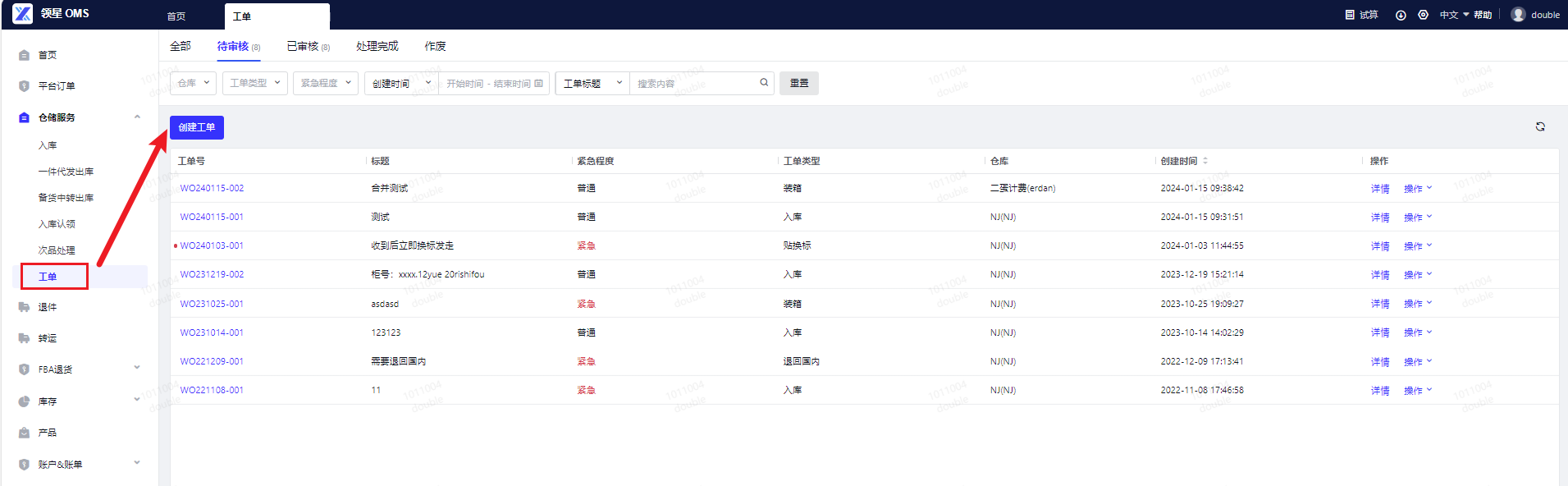Image resolution: width=1568 pixels, height=486 pixels.
Task: Switch to the 待审核 tab
Action: [x=239, y=46]
